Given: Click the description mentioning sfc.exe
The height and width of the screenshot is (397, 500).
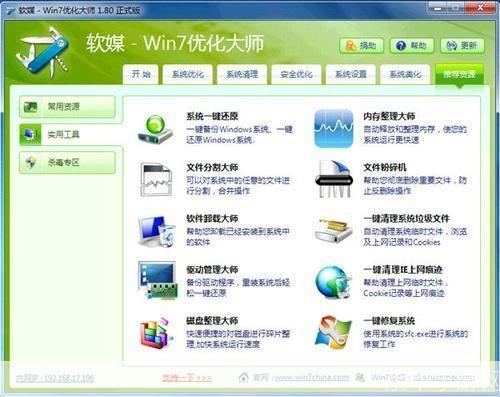Looking at the screenshot, I should tap(416, 339).
